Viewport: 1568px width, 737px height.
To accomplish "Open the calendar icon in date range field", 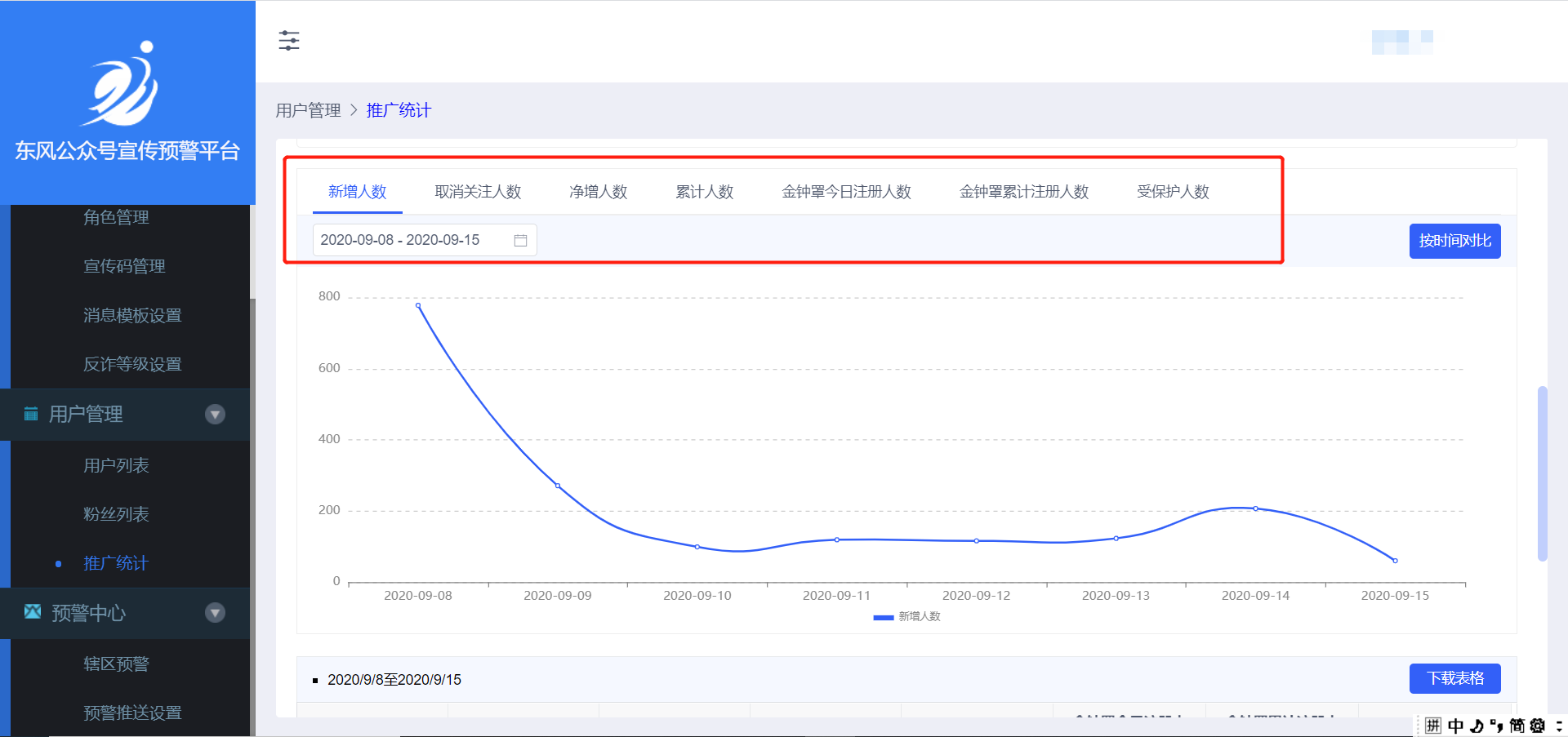I will pos(520,240).
